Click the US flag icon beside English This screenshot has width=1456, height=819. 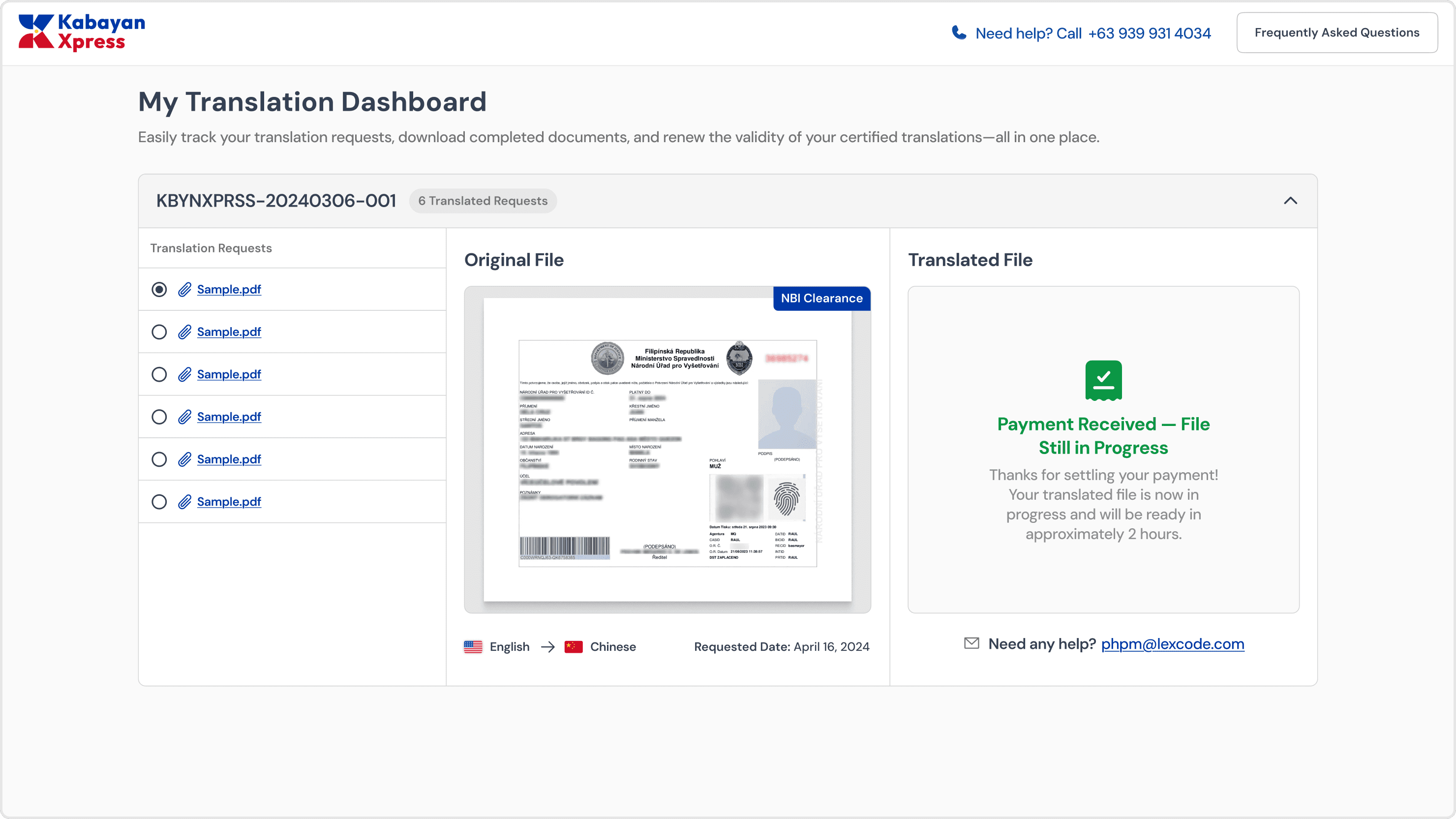click(473, 647)
